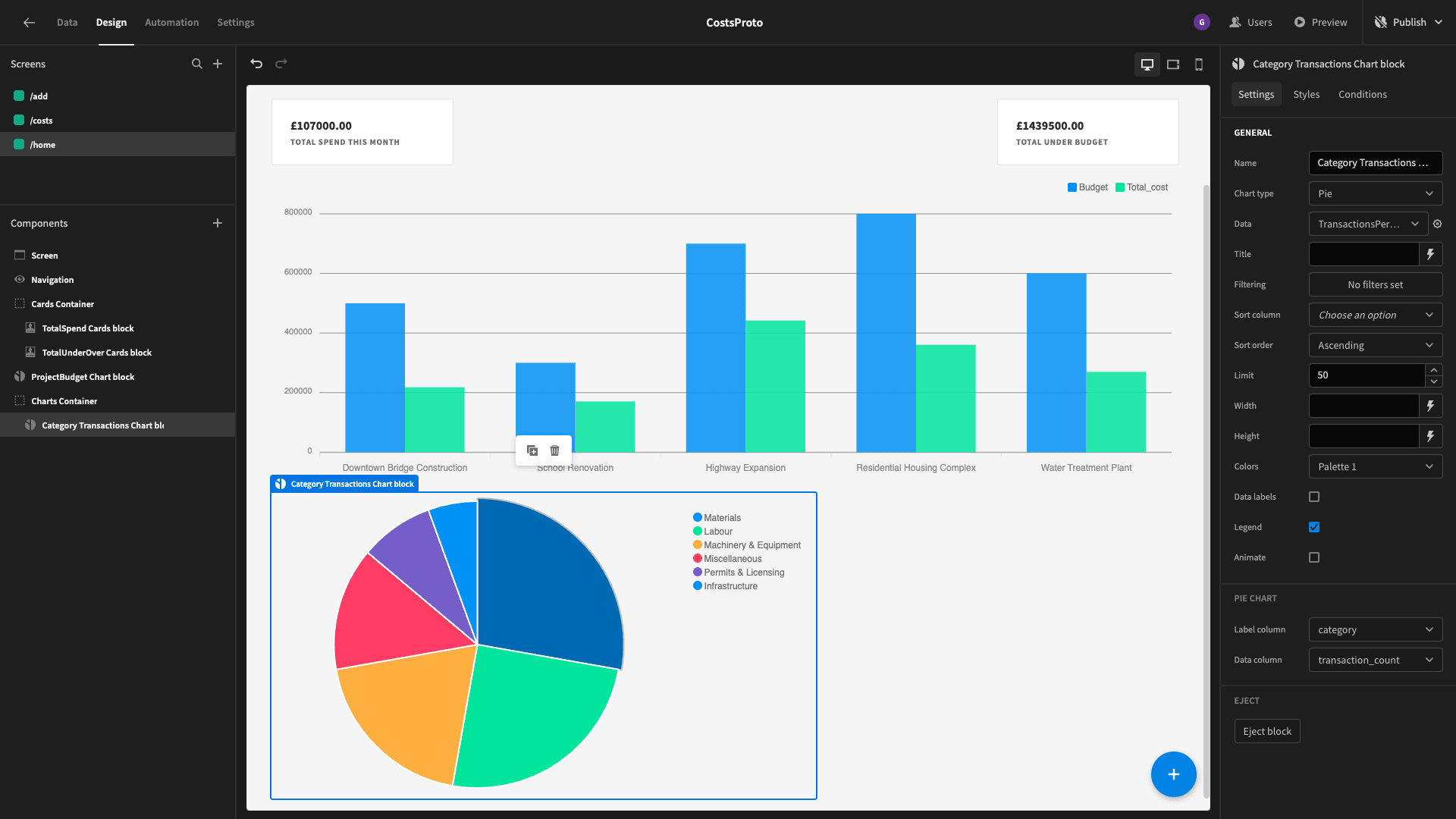Screen dimensions: 1456x819
Task: Duplicate the selected chart block
Action: pos(532,450)
